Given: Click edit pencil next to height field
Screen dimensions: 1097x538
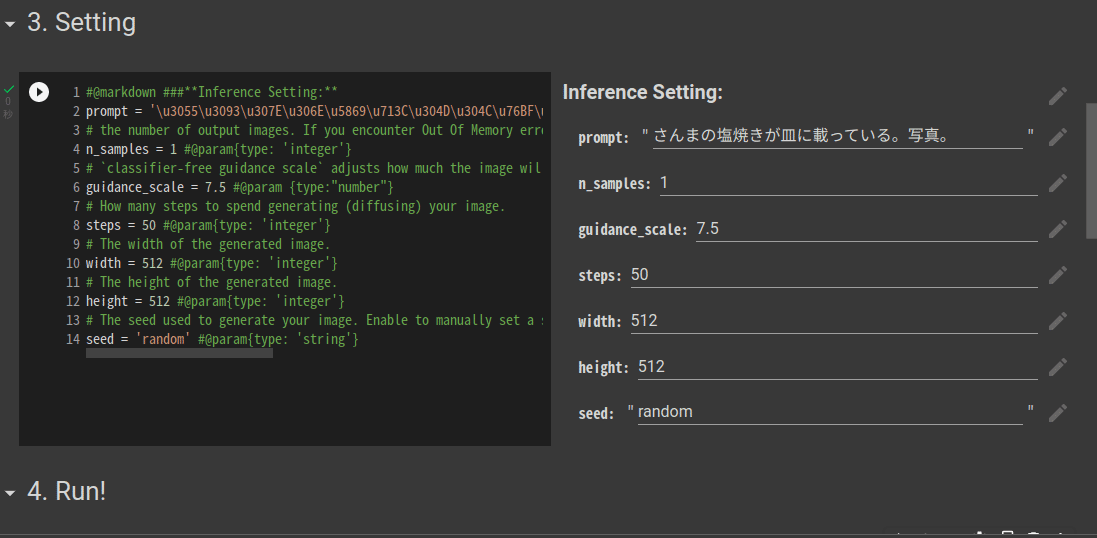Looking at the screenshot, I should [1058, 367].
